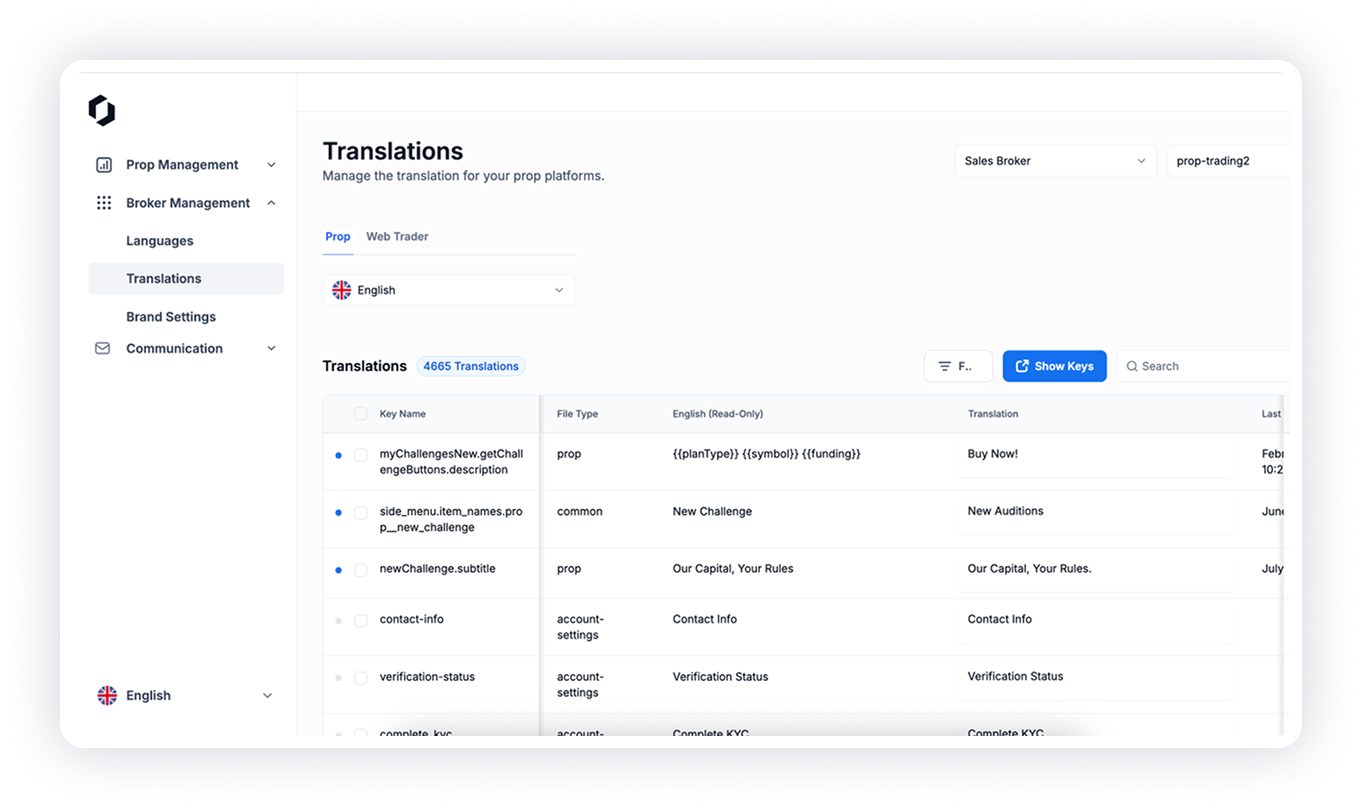
Task: Open the Sales Broker dropdown
Action: [x=1054, y=161]
